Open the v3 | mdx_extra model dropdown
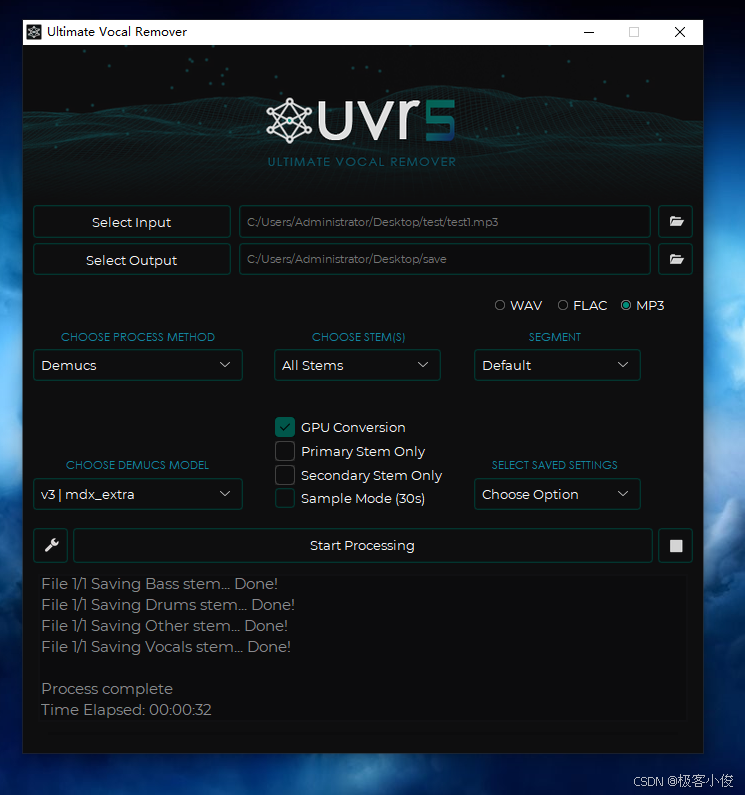 point(138,494)
